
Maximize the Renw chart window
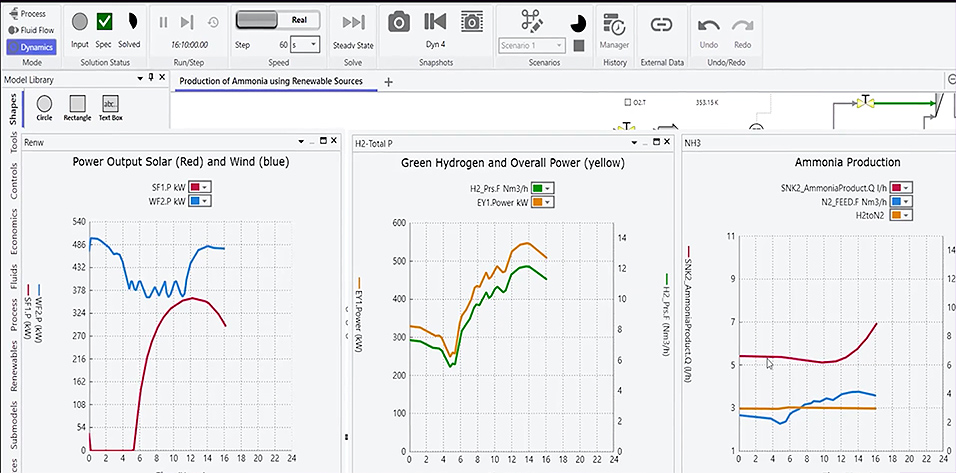click(x=323, y=141)
